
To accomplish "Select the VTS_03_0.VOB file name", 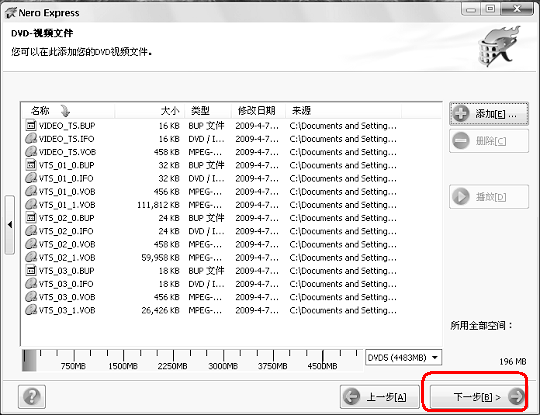I will [67, 297].
